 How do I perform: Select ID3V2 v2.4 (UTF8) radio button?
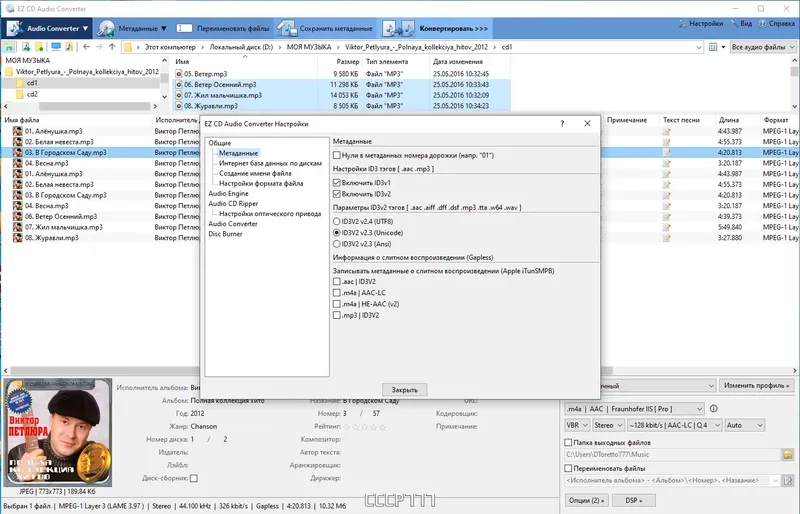337,222
